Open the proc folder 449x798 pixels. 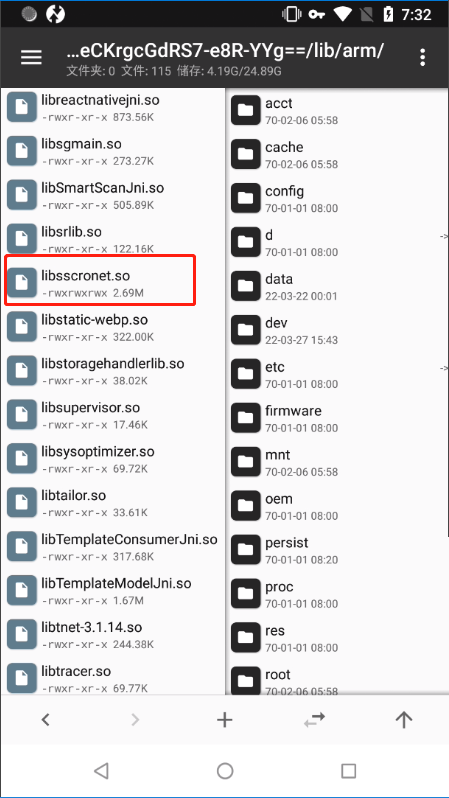(337, 594)
